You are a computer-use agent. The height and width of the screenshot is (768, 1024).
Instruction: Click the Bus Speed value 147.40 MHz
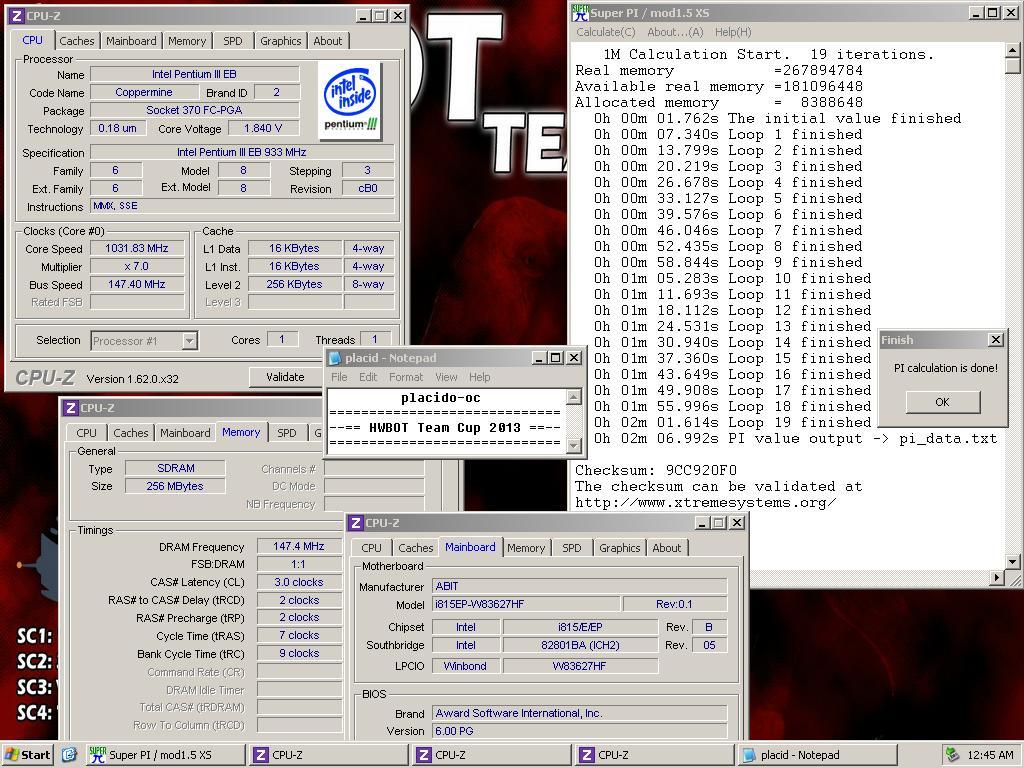coord(137,284)
